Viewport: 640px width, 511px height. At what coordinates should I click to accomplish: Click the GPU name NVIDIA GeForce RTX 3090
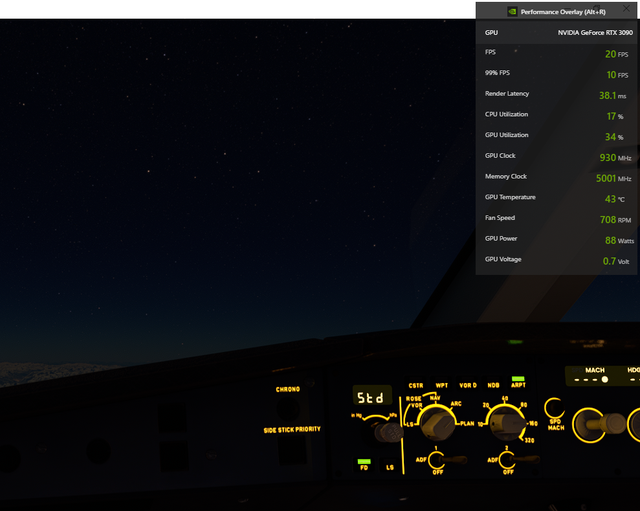[595, 33]
